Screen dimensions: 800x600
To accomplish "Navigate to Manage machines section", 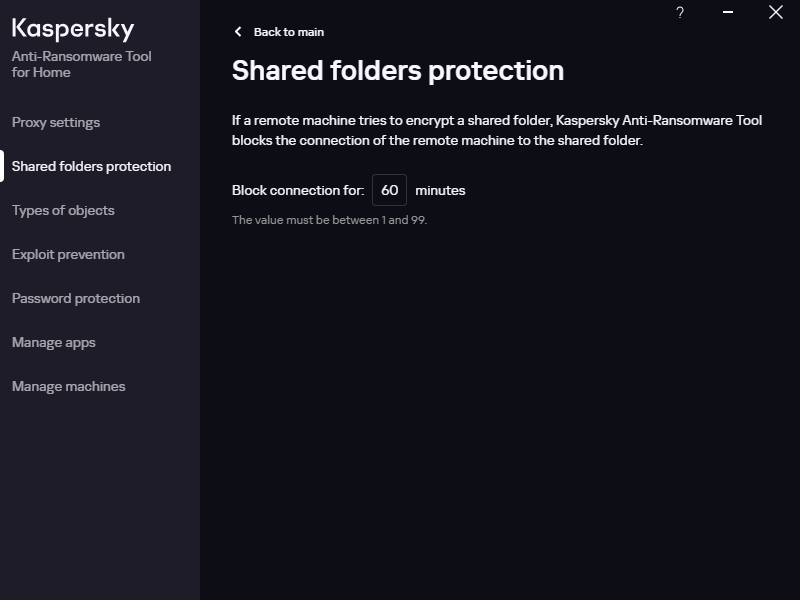I will 68,386.
